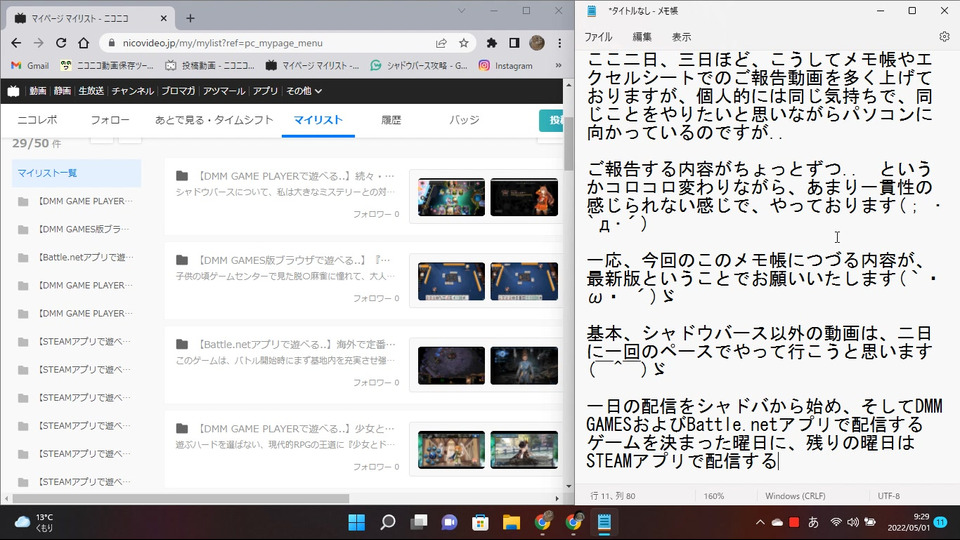
Task: Go back in Chrome
Action: click(x=16, y=43)
